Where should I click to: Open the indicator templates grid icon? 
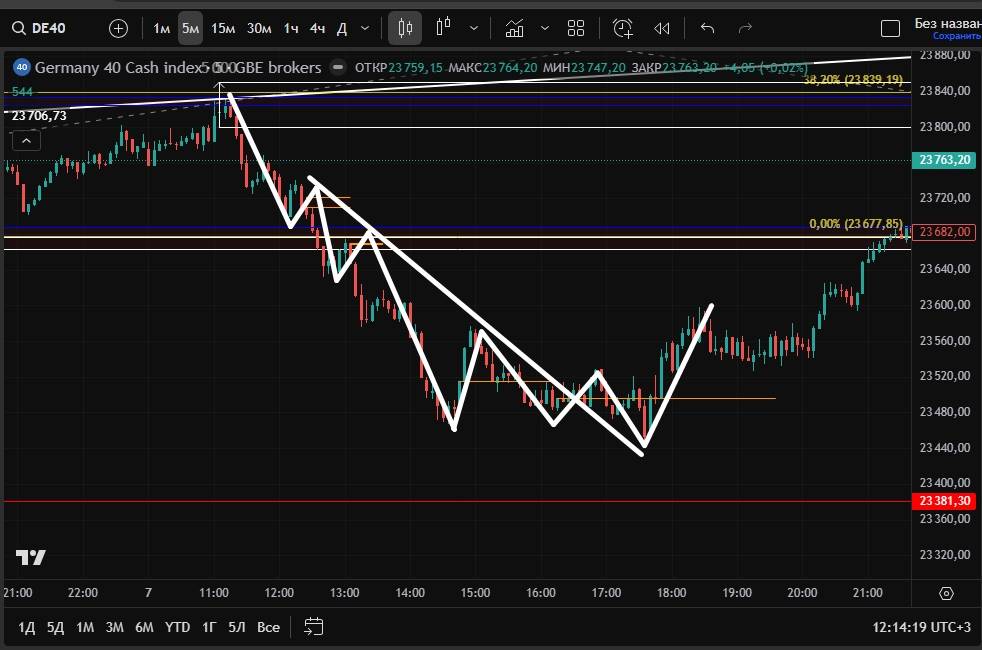coord(576,28)
